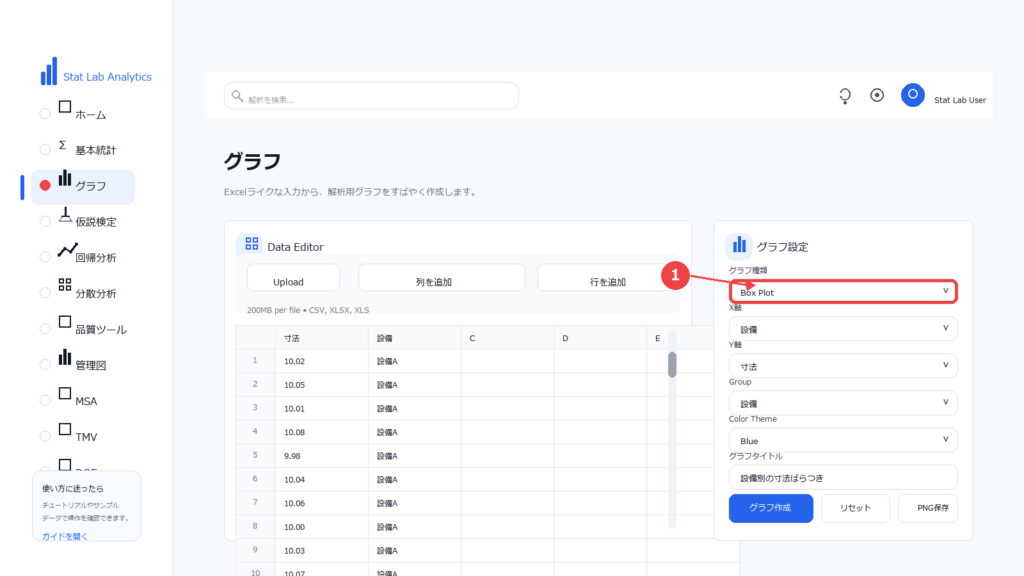Open 仮説検定 in the sidebar menu
This screenshot has height=576, width=1024.
coord(95,222)
